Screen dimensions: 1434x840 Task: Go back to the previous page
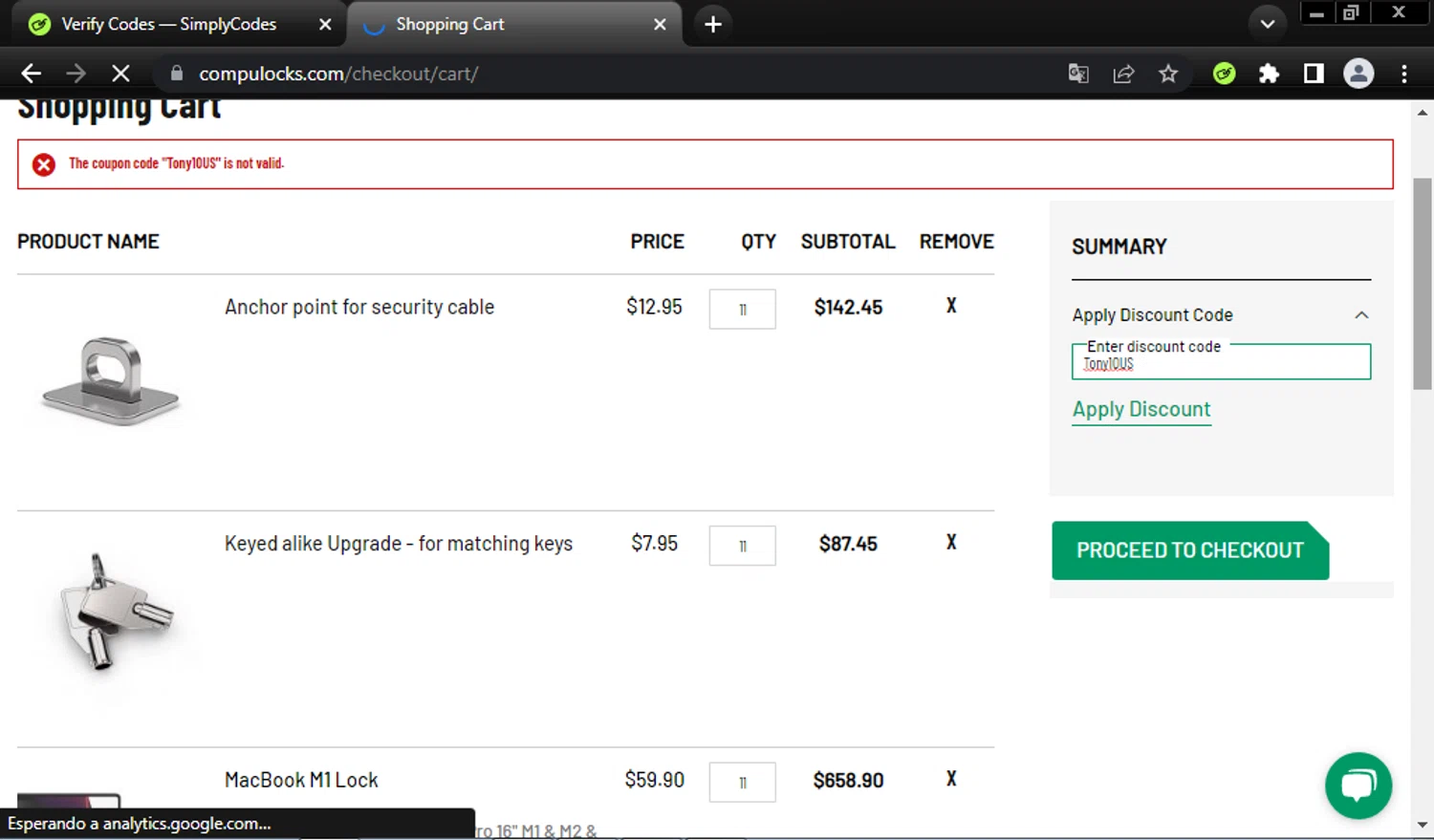tap(31, 74)
